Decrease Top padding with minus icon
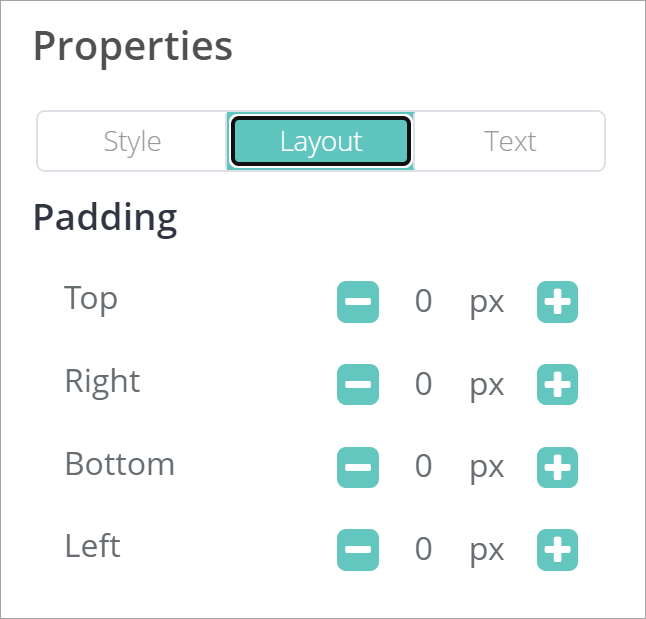 tap(358, 302)
